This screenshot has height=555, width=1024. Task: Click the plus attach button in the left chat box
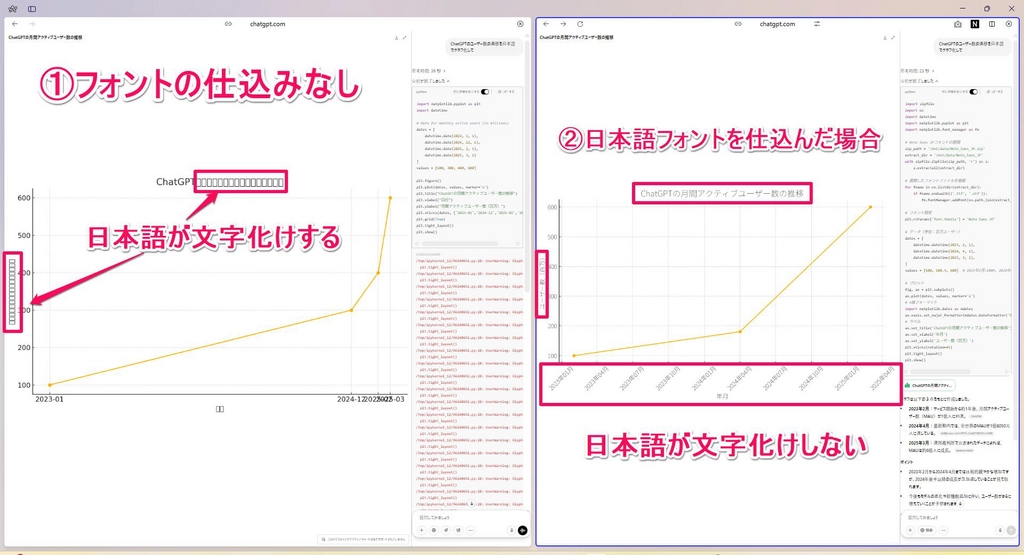click(421, 530)
